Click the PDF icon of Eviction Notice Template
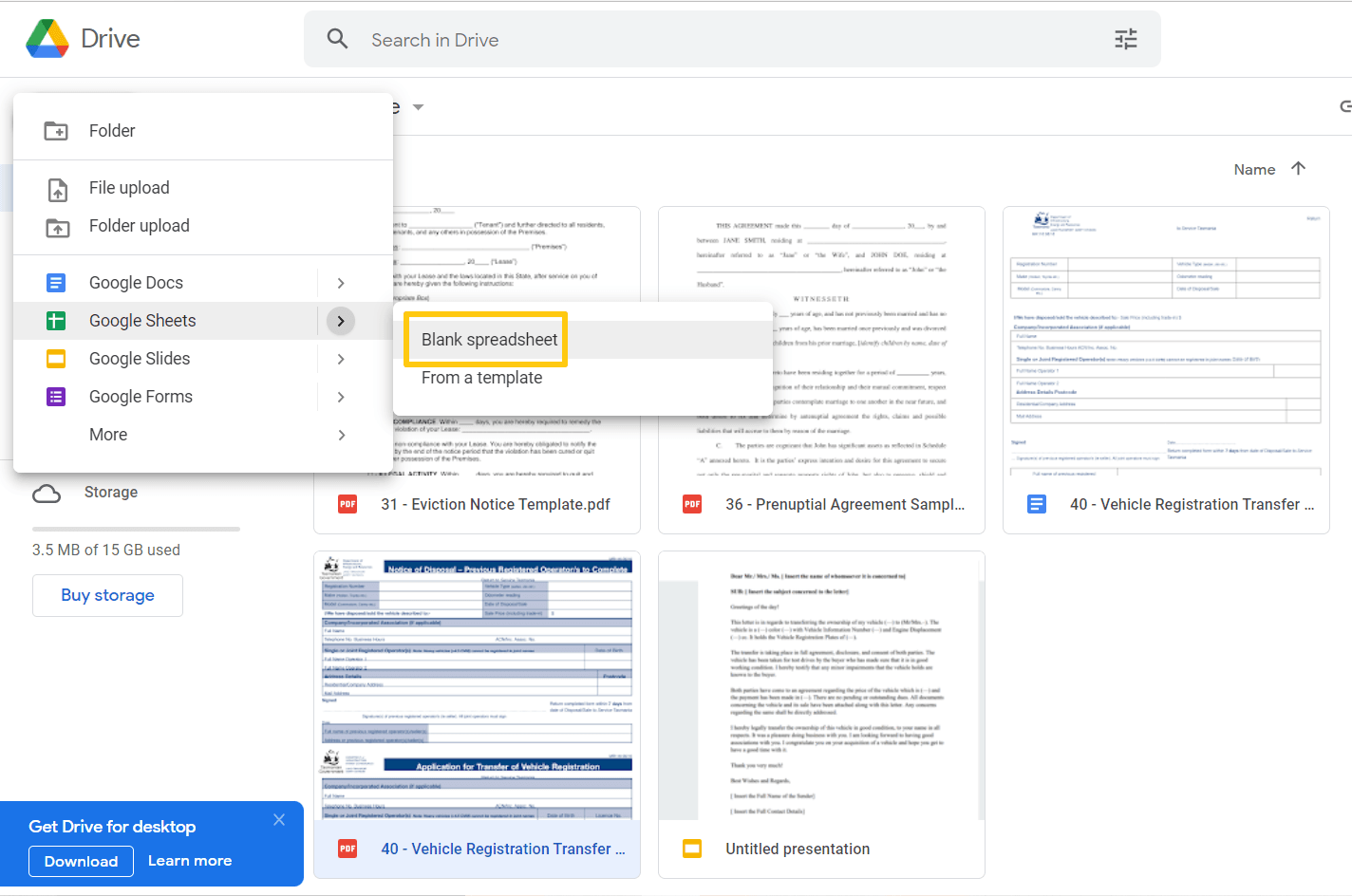The height and width of the screenshot is (896, 1352). (x=347, y=504)
